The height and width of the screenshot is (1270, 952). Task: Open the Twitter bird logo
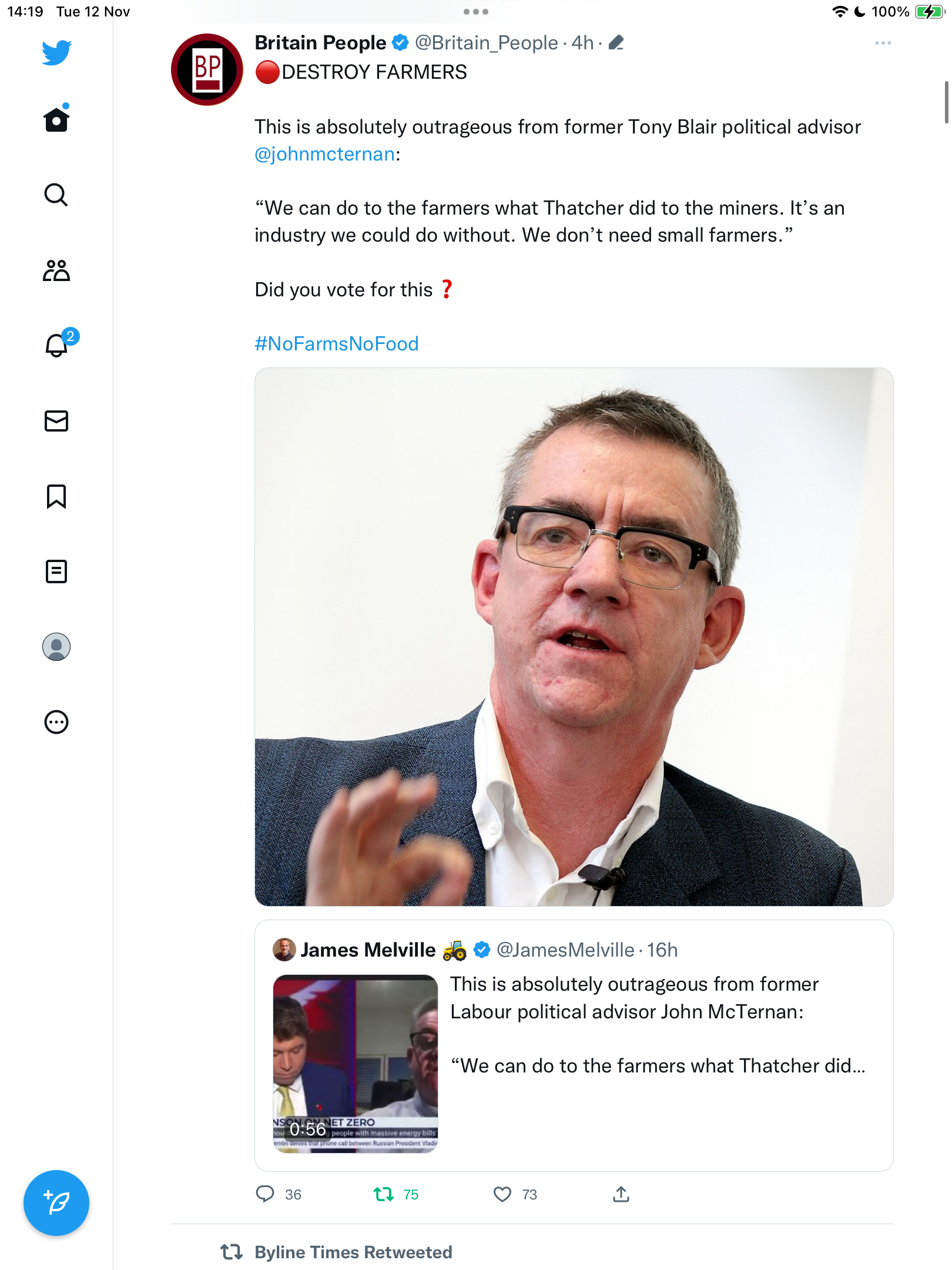tap(56, 52)
